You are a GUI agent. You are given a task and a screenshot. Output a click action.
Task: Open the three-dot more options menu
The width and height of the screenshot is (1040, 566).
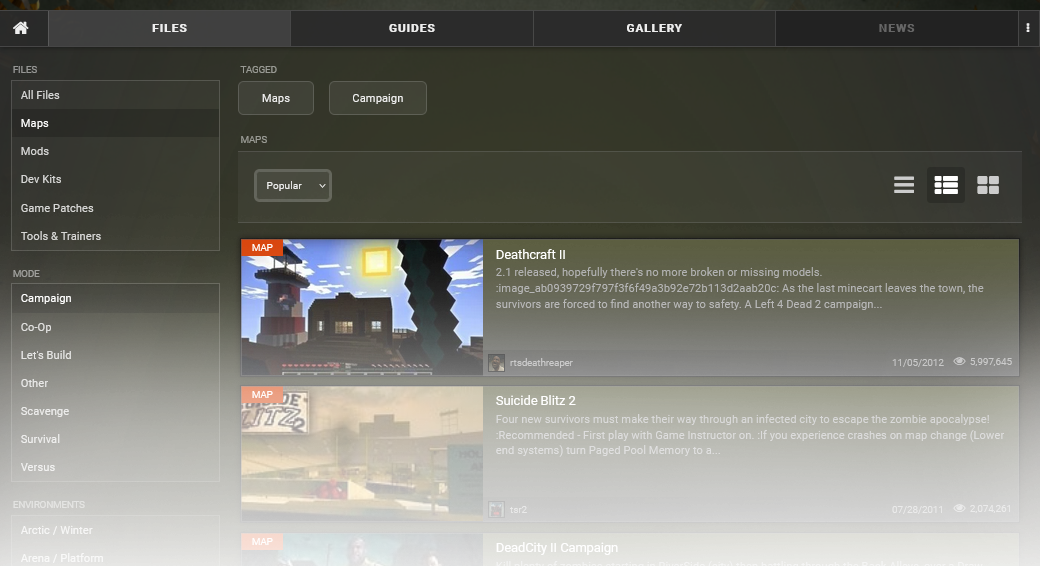[1027, 28]
